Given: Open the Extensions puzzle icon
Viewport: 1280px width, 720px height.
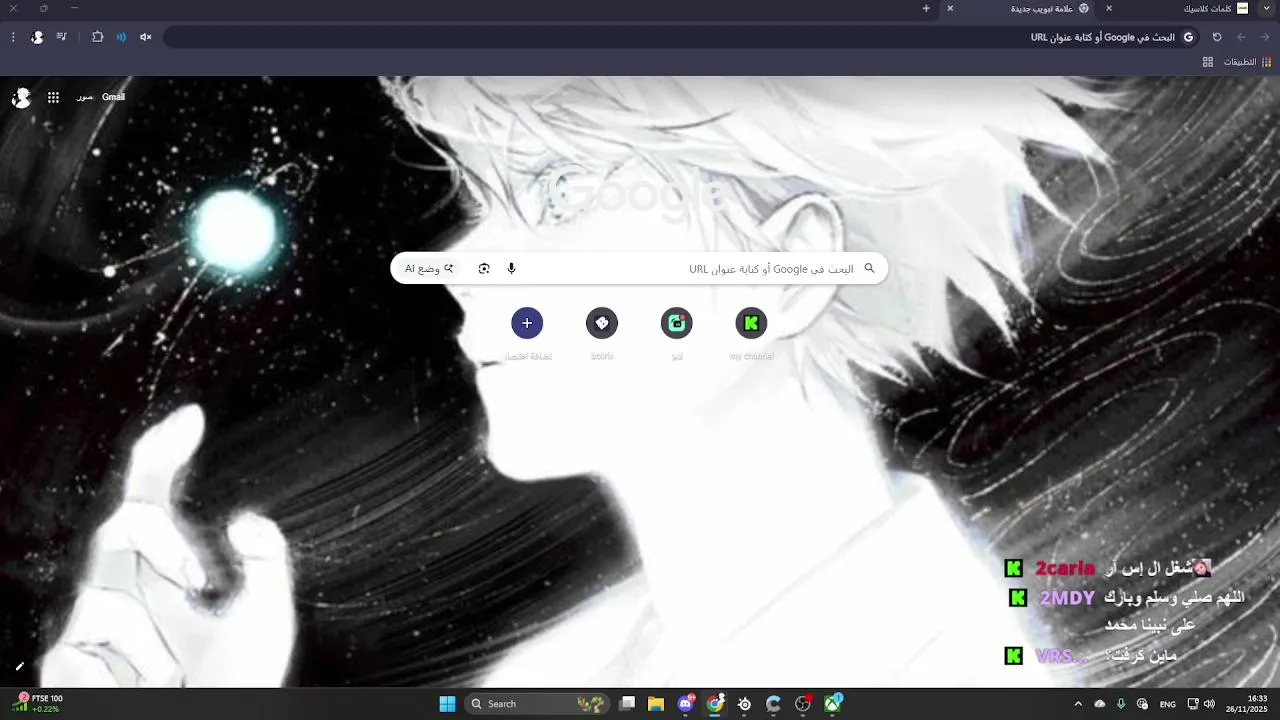Looking at the screenshot, I should tap(97, 37).
